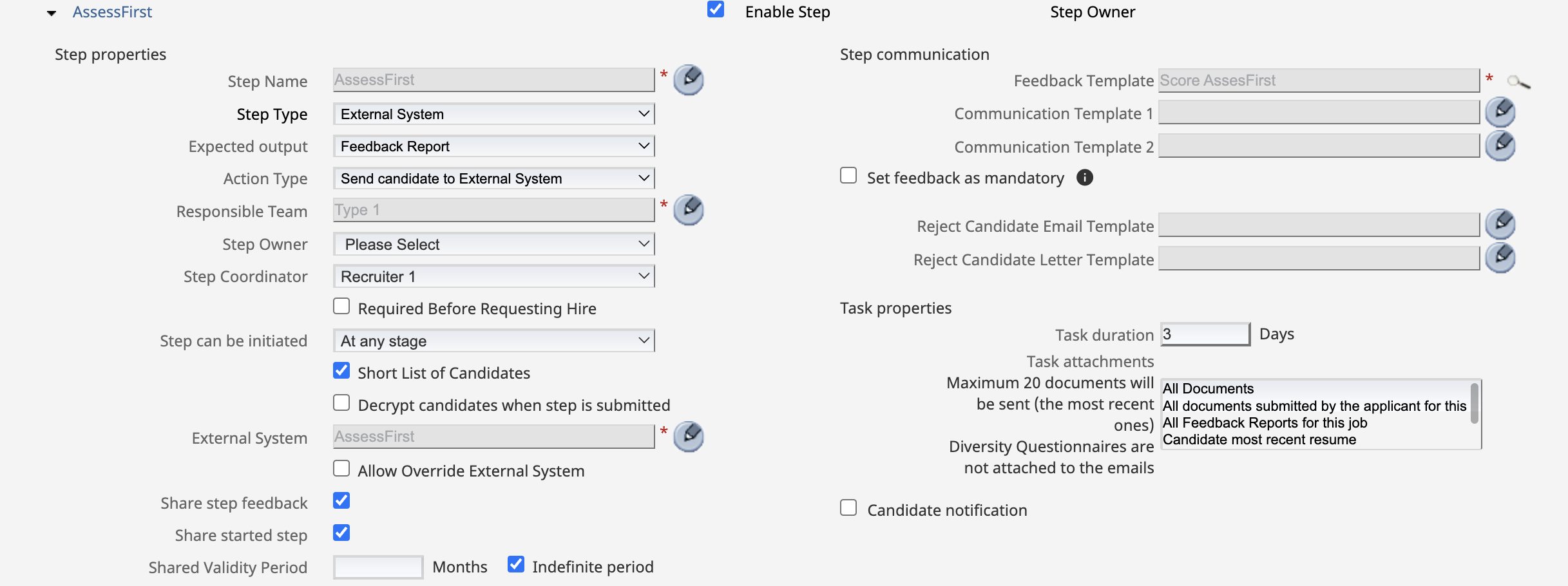The height and width of the screenshot is (586, 1568).
Task: Open the Step Type dropdown
Action: pyautogui.click(x=493, y=114)
